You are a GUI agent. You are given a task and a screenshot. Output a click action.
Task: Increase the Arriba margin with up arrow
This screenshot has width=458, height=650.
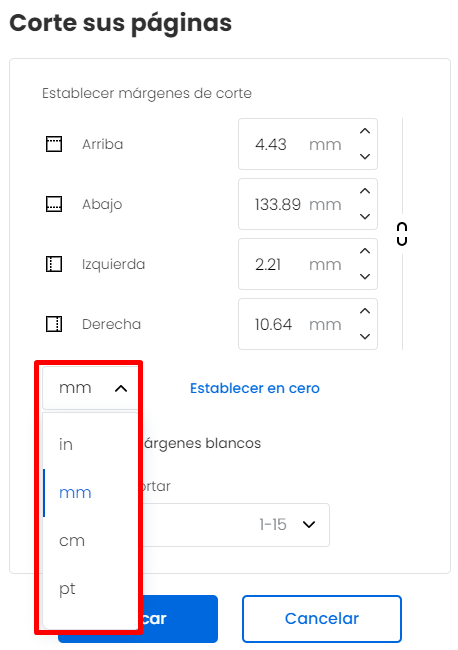365,131
